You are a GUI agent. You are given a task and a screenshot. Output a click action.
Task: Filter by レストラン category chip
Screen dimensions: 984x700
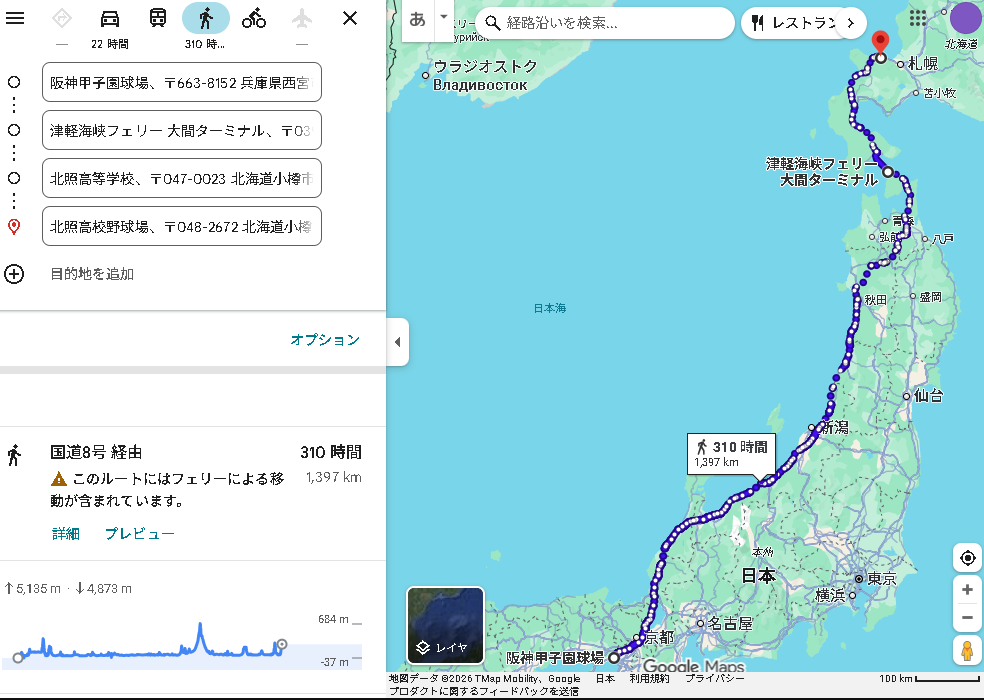point(792,23)
